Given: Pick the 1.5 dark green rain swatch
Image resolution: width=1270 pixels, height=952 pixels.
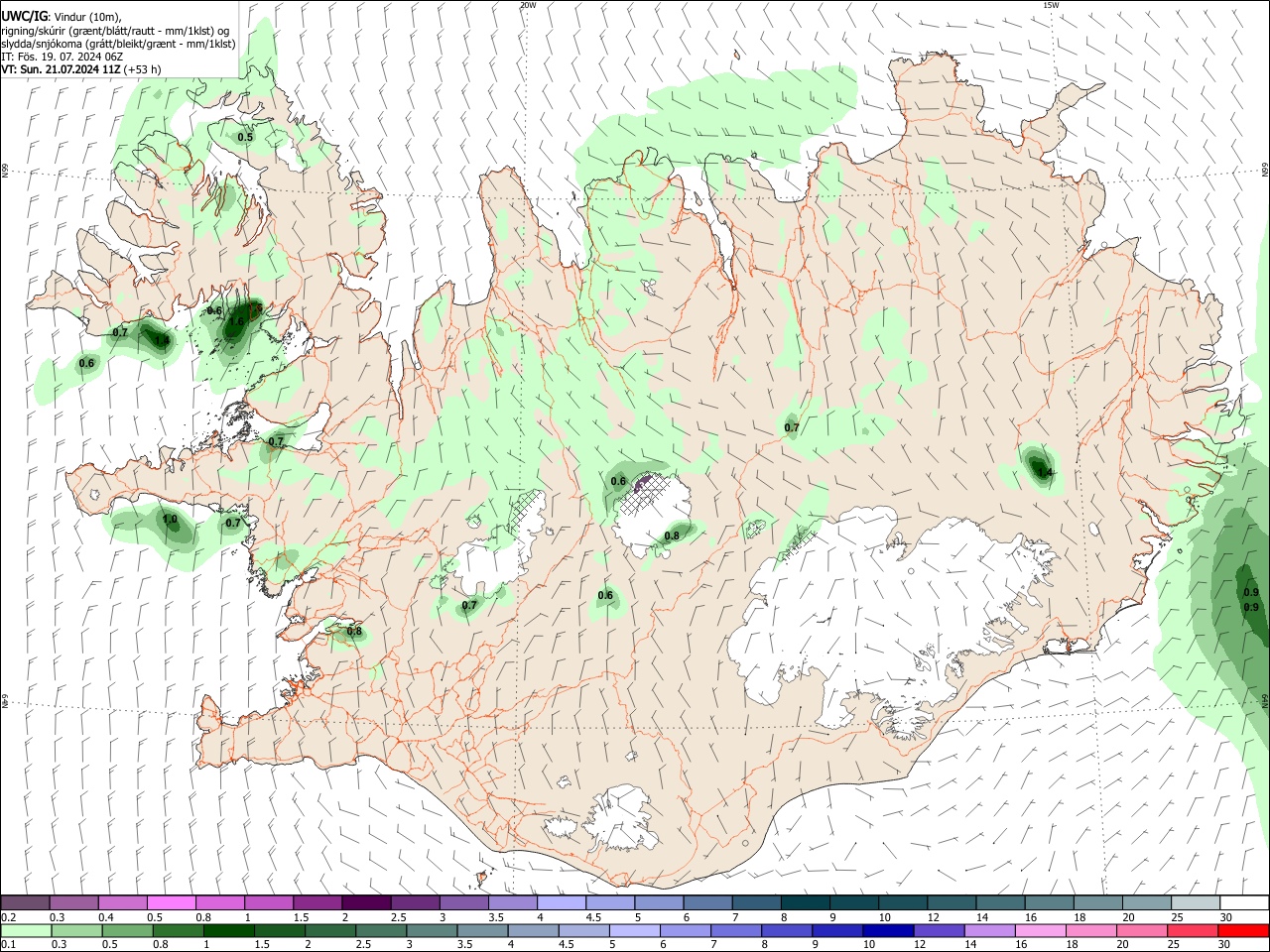Looking at the screenshot, I should (x=279, y=931).
